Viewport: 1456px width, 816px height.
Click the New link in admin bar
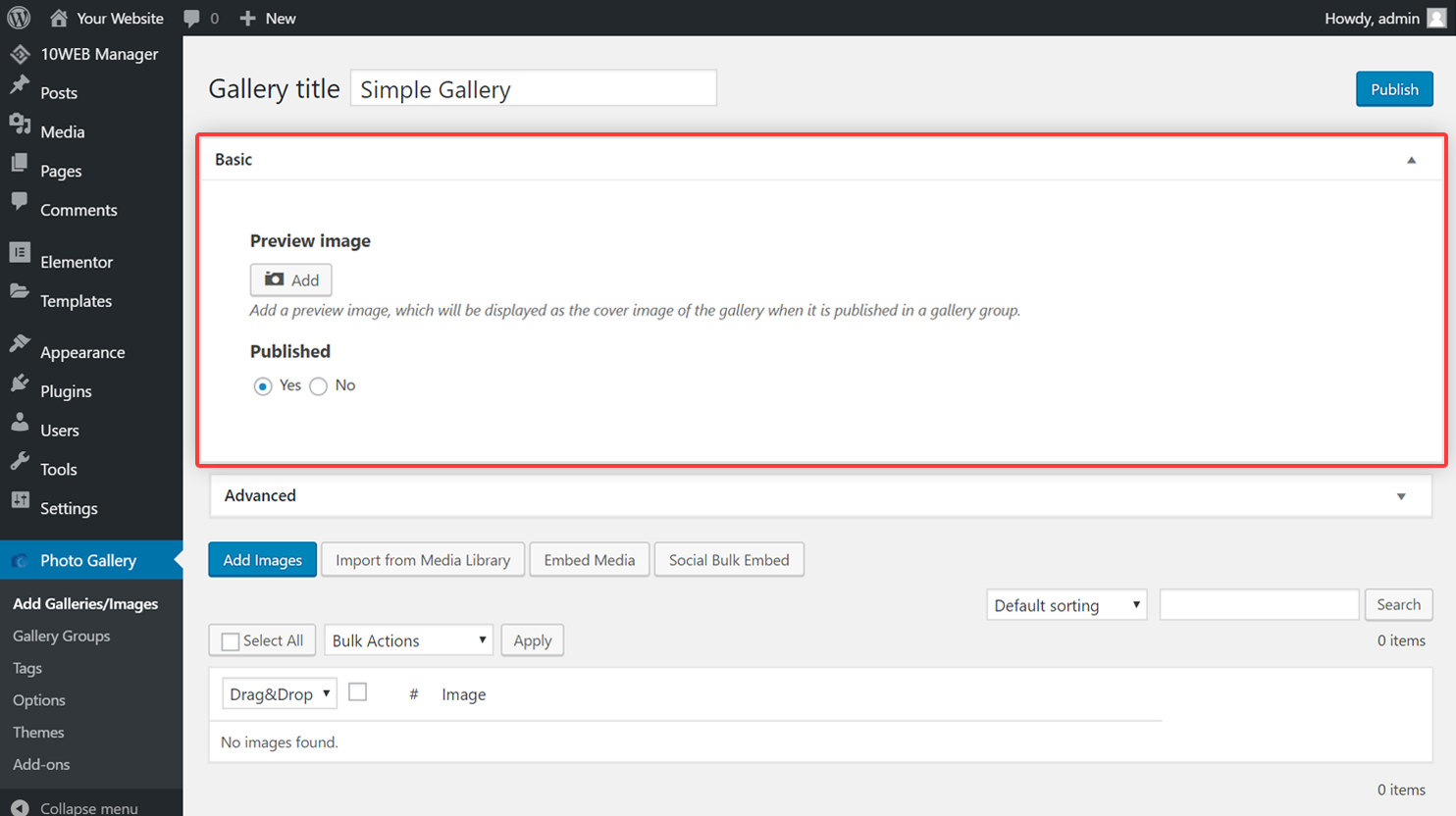(x=281, y=19)
